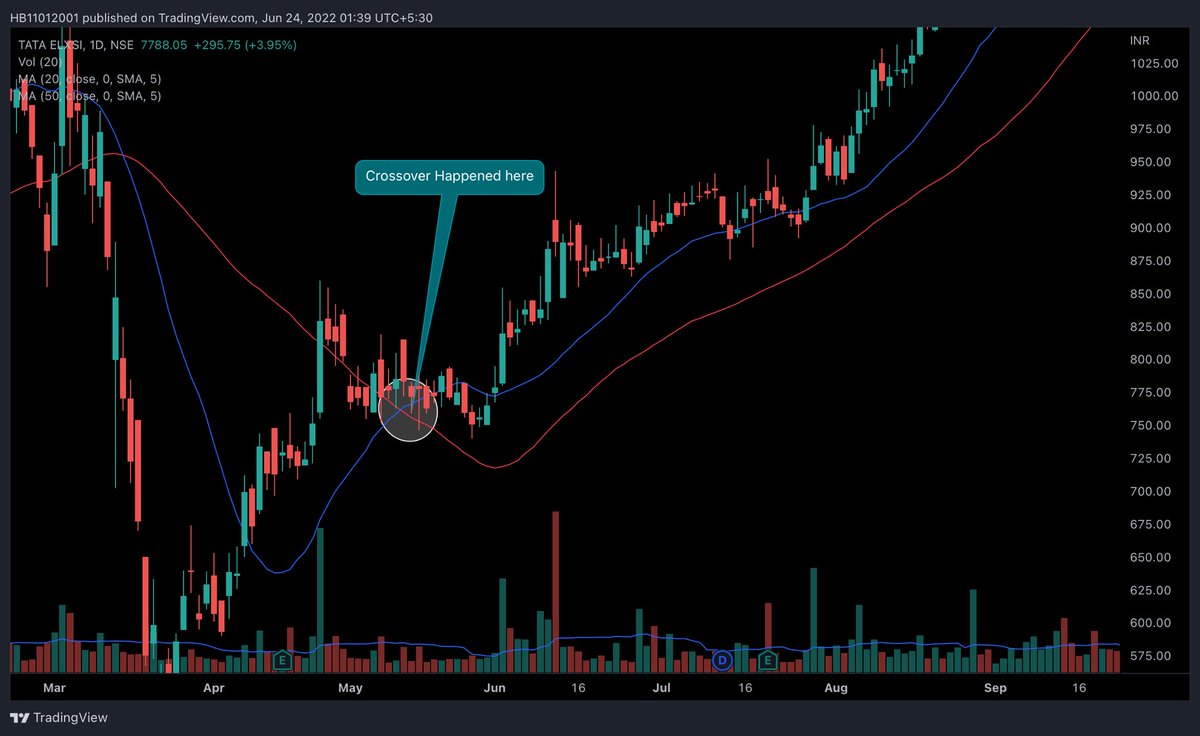Screen dimensions: 1200x736
Task: Click the Vol (20) indicator legend
Action: tap(39, 61)
